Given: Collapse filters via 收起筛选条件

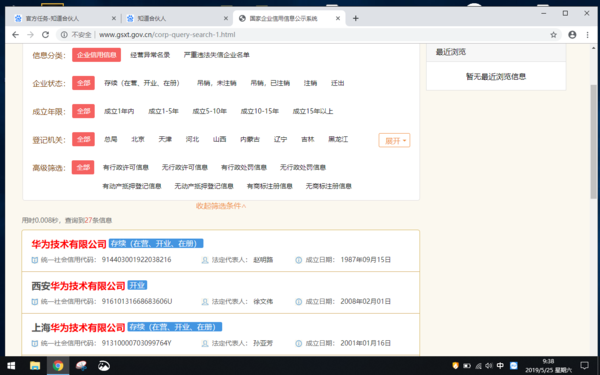Looking at the screenshot, I should point(221,206).
